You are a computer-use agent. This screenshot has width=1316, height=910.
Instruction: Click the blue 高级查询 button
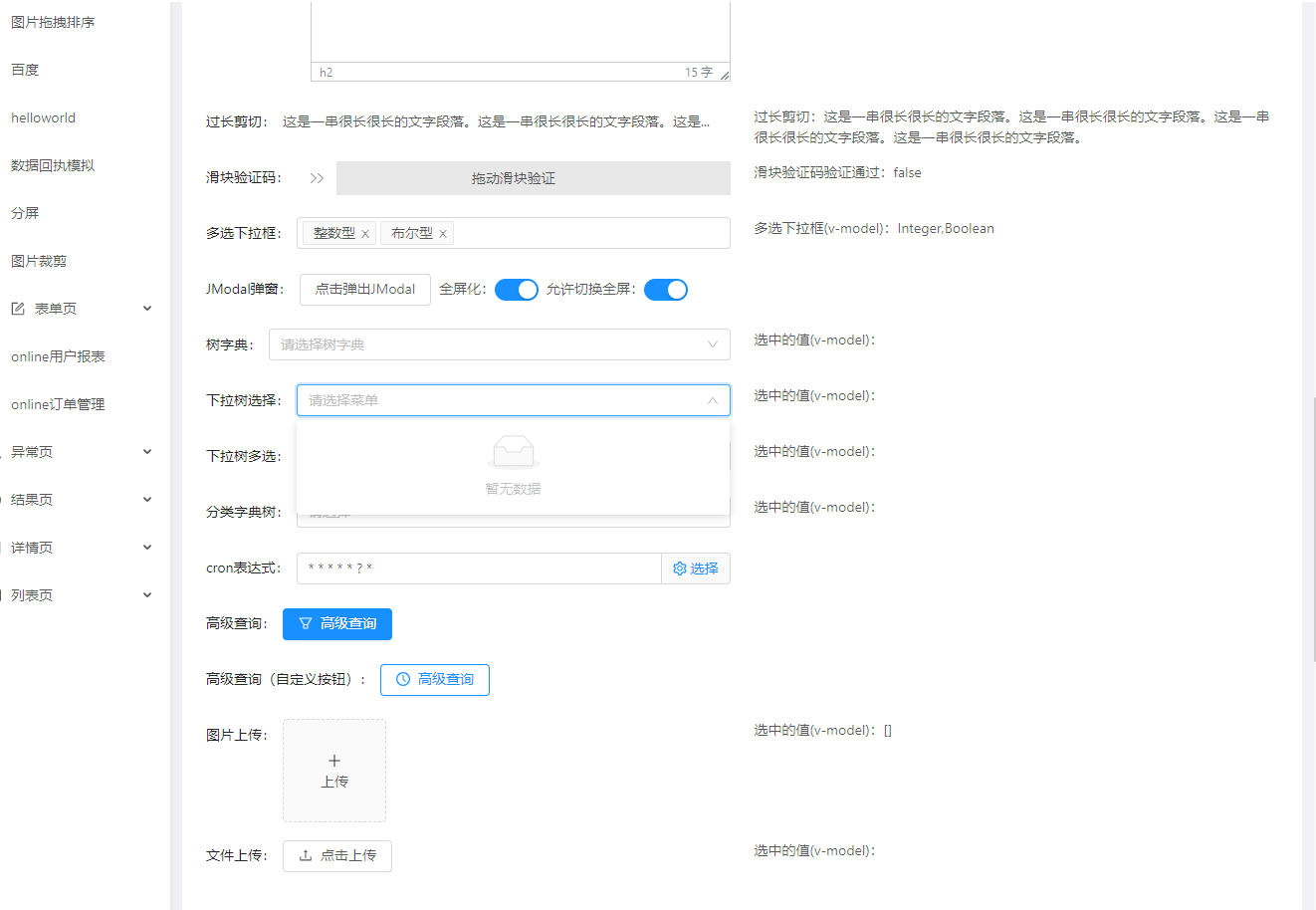pyautogui.click(x=337, y=624)
